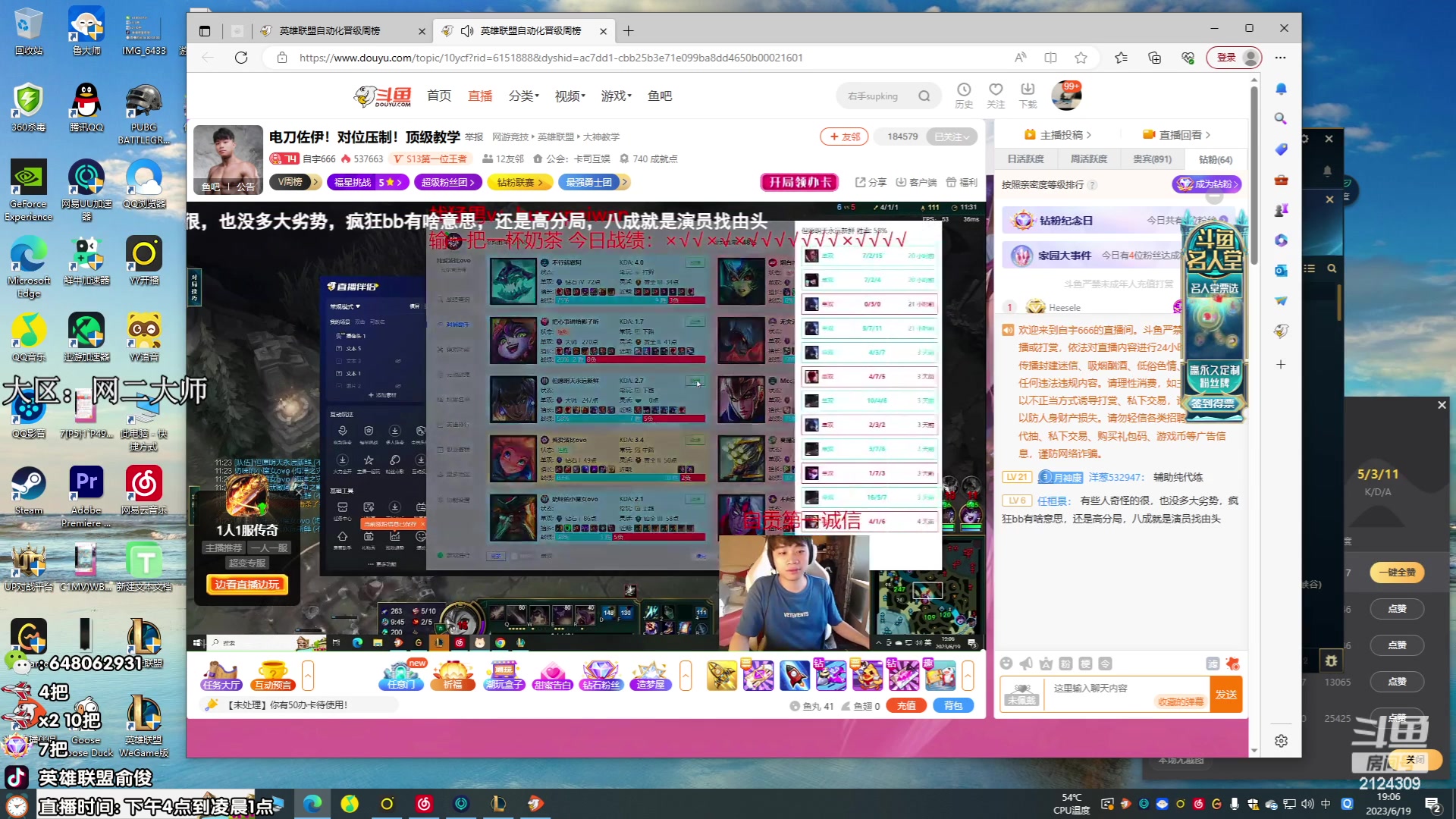
Task: Open the Steam desktop shortcut
Action: 29,491
